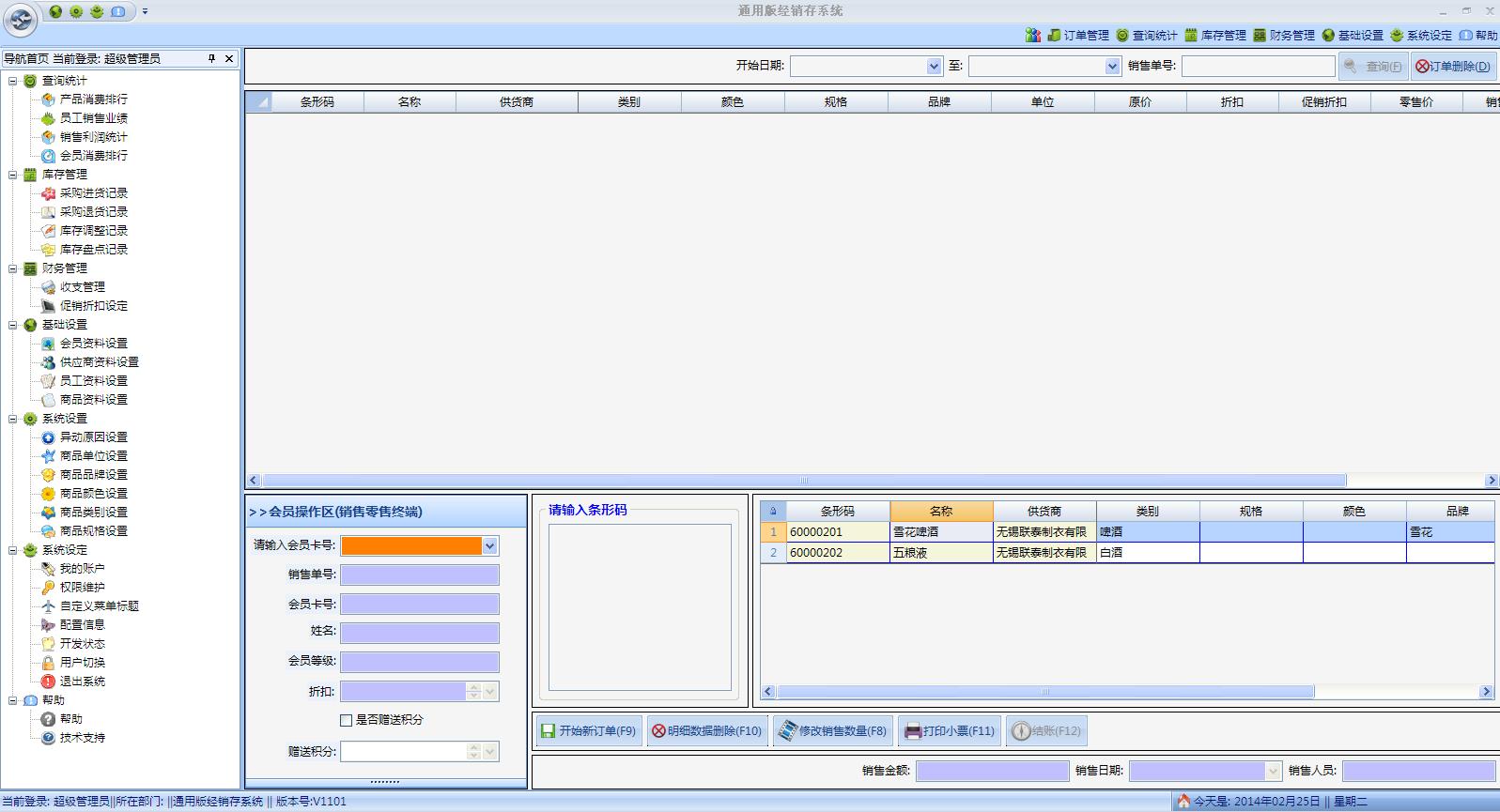Open the 请输入会员卡号 combo dropdown
The height and width of the screenshot is (812, 1500).
(489, 546)
